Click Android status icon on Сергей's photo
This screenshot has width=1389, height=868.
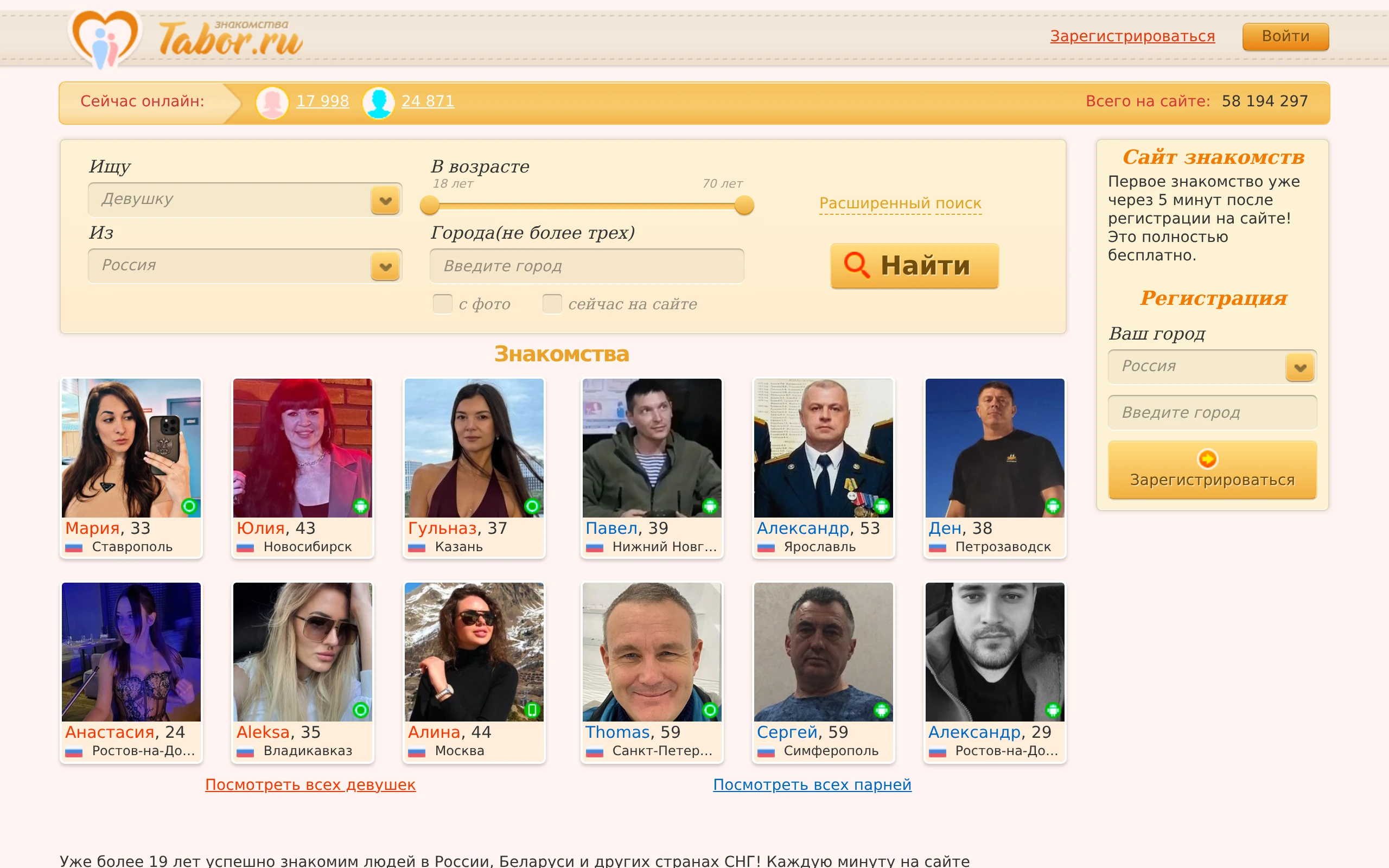[882, 710]
